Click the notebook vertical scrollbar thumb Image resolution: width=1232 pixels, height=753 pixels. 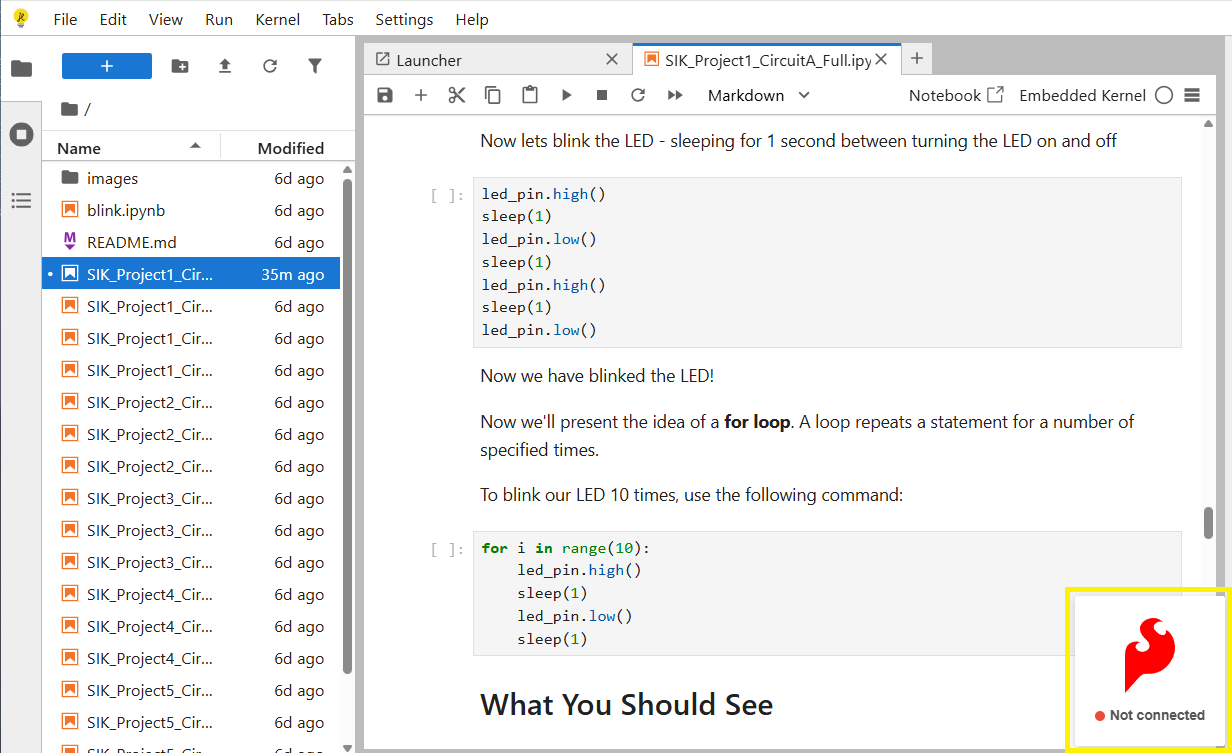[1208, 521]
